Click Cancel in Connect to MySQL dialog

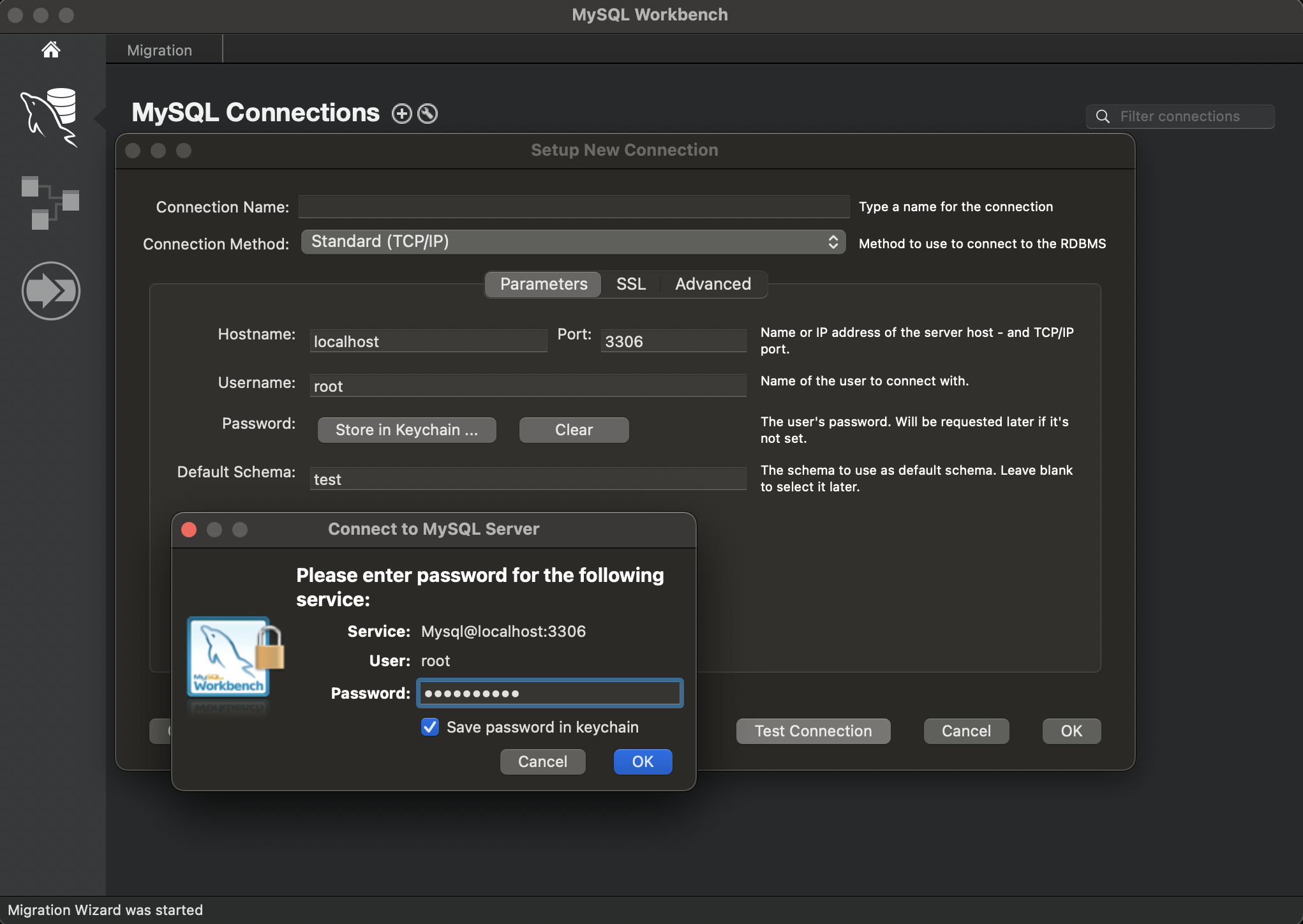[x=542, y=760]
